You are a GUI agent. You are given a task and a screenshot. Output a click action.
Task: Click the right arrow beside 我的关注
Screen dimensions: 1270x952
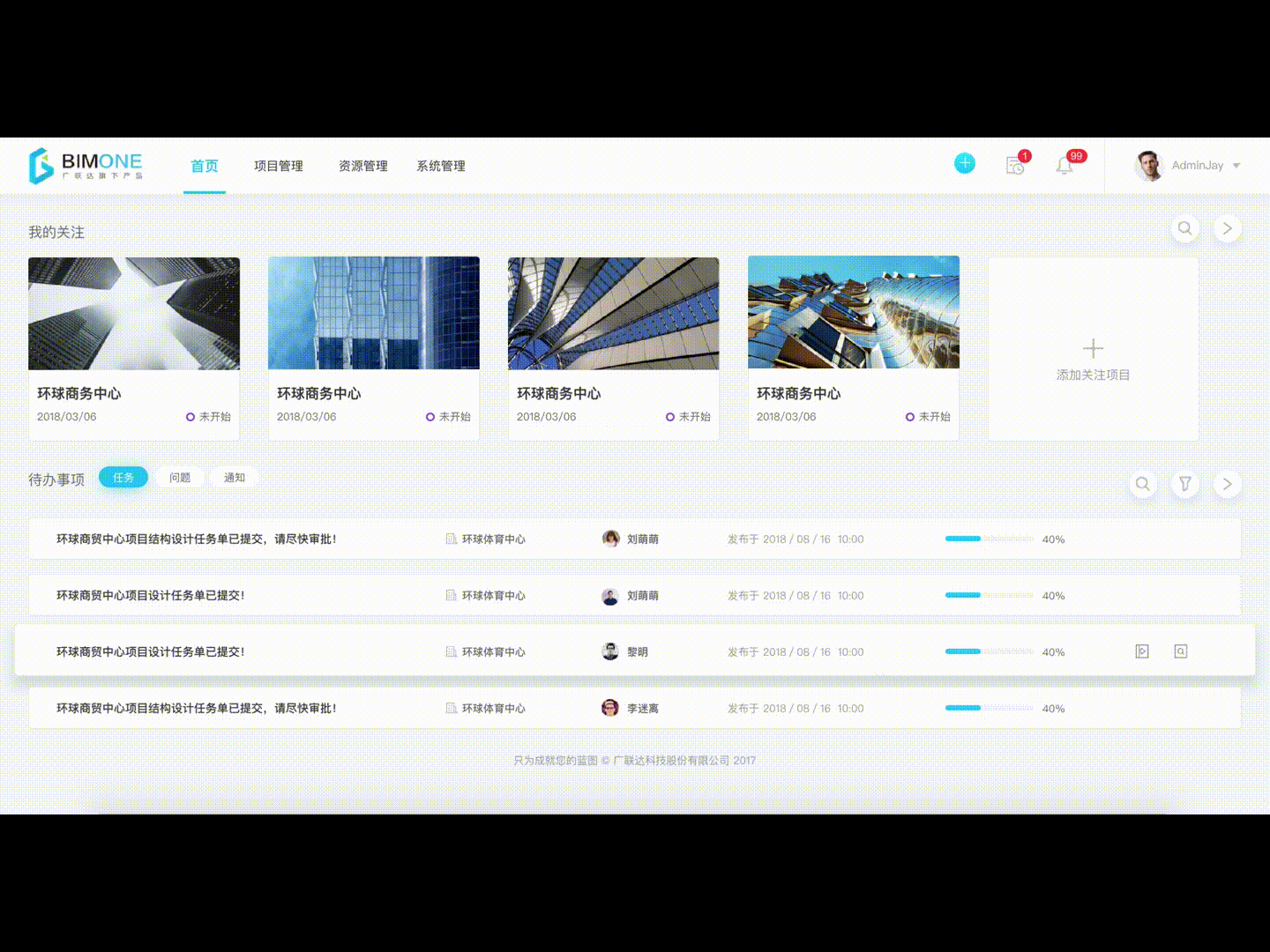[x=1227, y=227]
